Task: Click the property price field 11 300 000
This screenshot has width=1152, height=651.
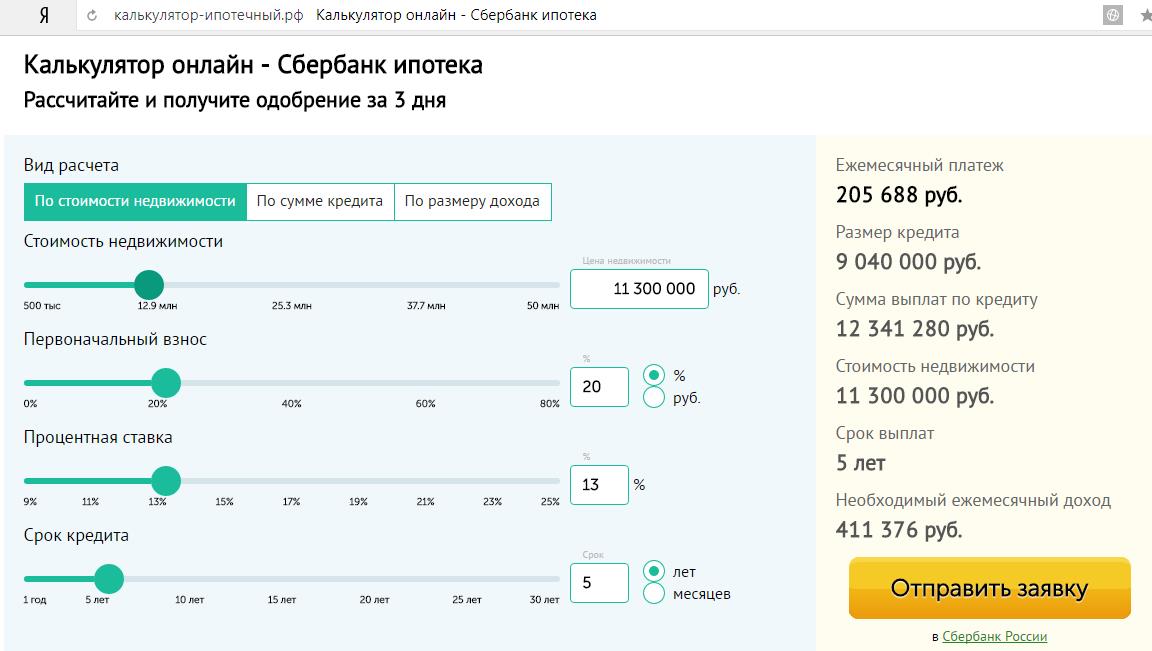Action: [x=639, y=289]
